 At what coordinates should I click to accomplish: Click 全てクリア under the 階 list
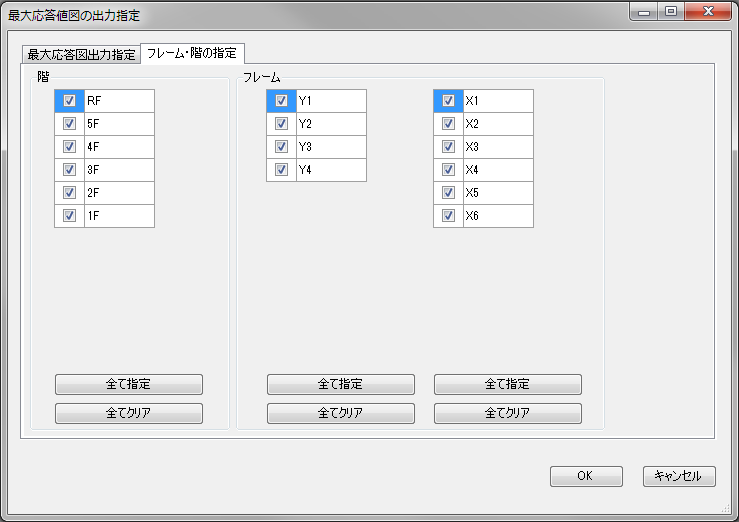129,413
